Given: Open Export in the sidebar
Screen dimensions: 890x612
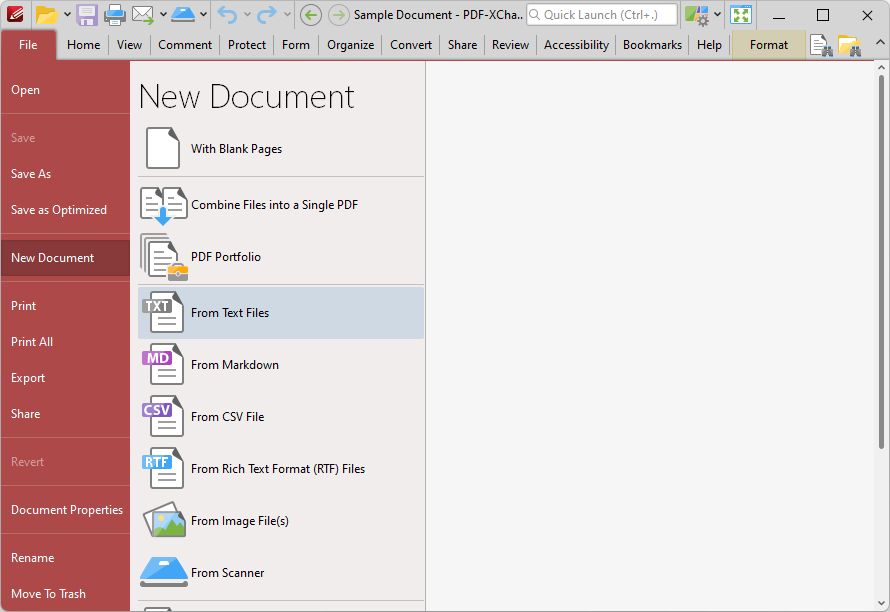Looking at the screenshot, I should click(65, 378).
